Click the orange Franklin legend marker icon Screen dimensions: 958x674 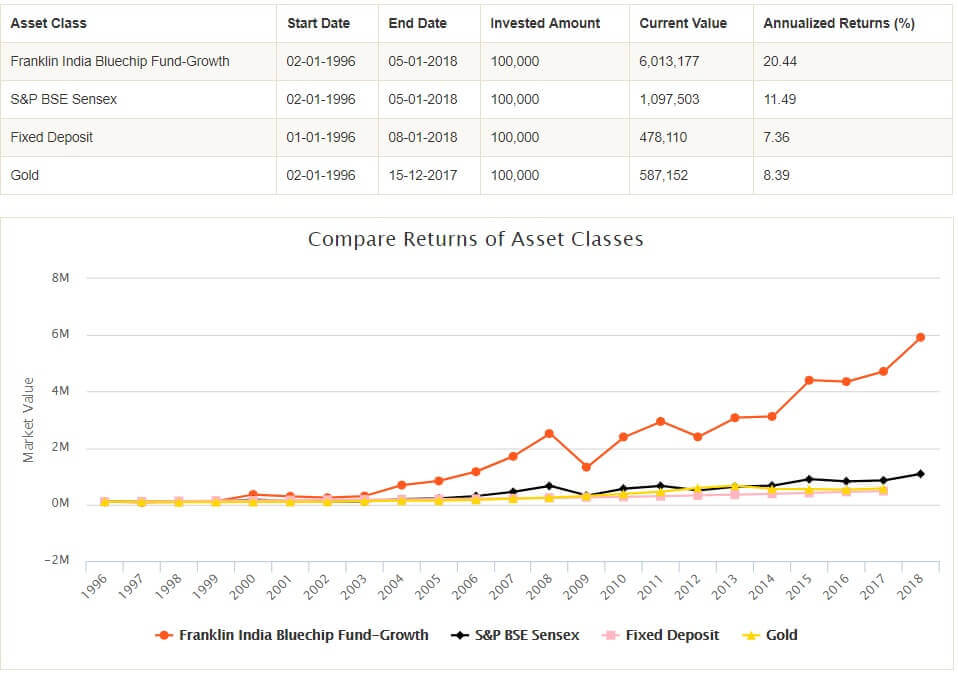(164, 635)
